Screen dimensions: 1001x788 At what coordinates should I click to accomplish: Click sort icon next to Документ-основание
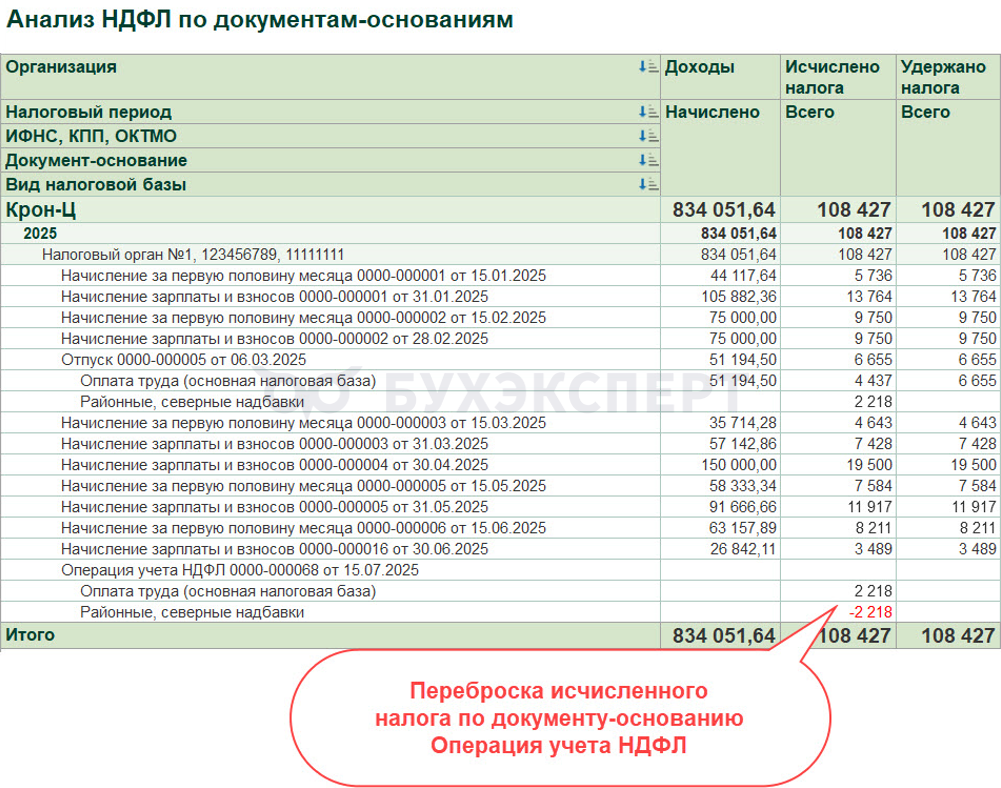click(x=649, y=160)
